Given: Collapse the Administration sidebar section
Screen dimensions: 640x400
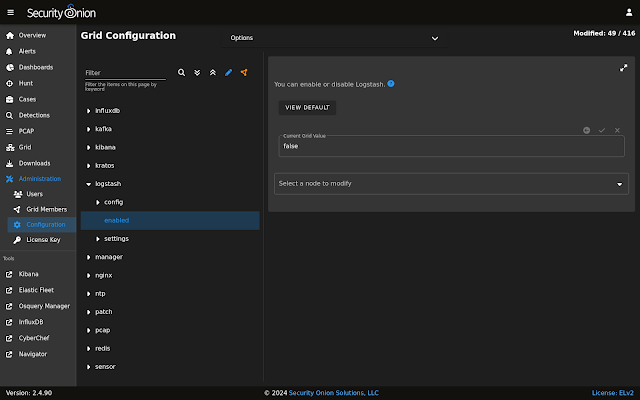Looking at the screenshot, I should tap(38, 179).
